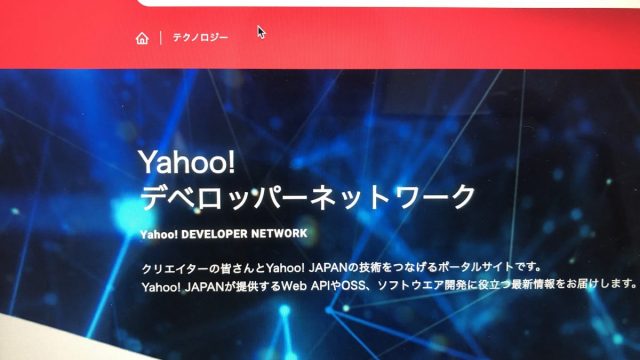Click the large Yahoo! heading text
Screen dimensions: 640x360
tap(187, 162)
